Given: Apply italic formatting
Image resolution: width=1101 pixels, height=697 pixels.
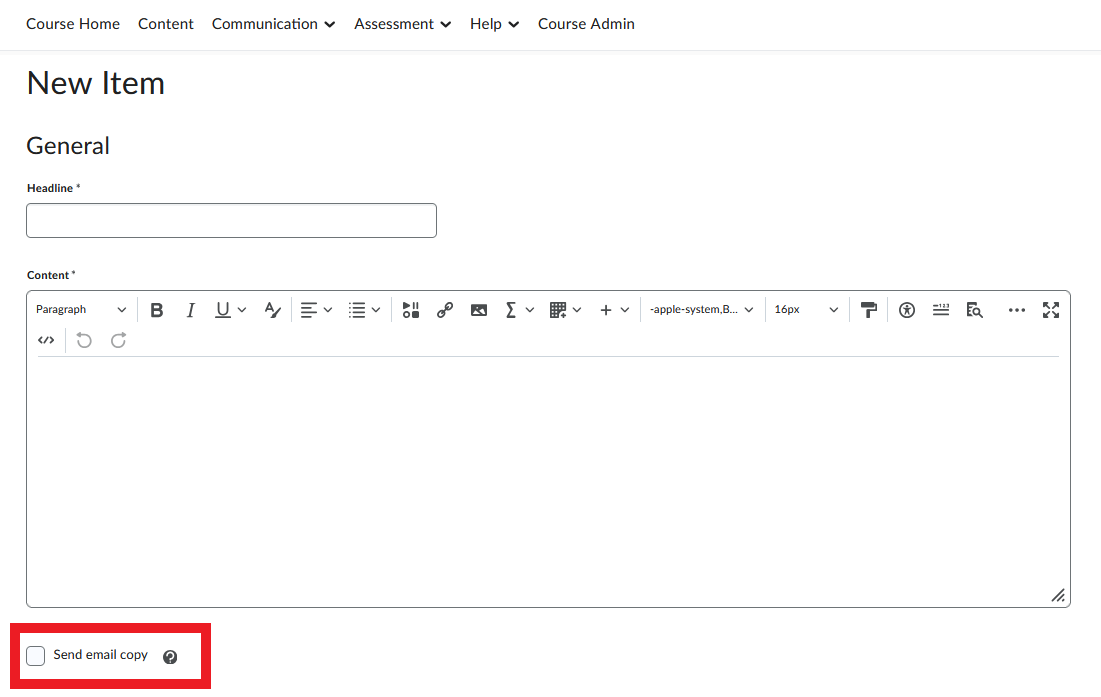Looking at the screenshot, I should [190, 310].
